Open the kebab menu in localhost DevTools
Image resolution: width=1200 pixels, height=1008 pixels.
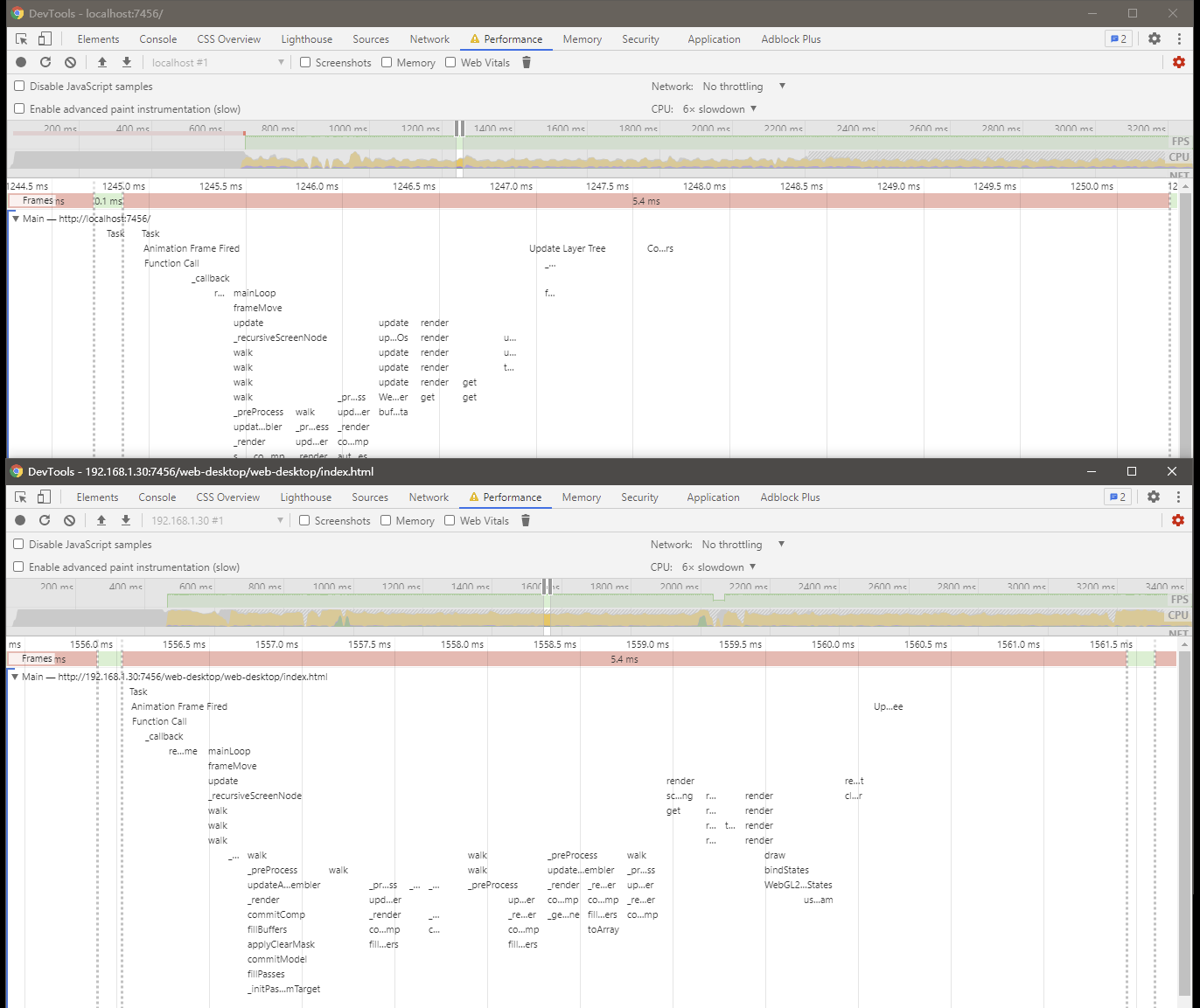pos(1179,38)
